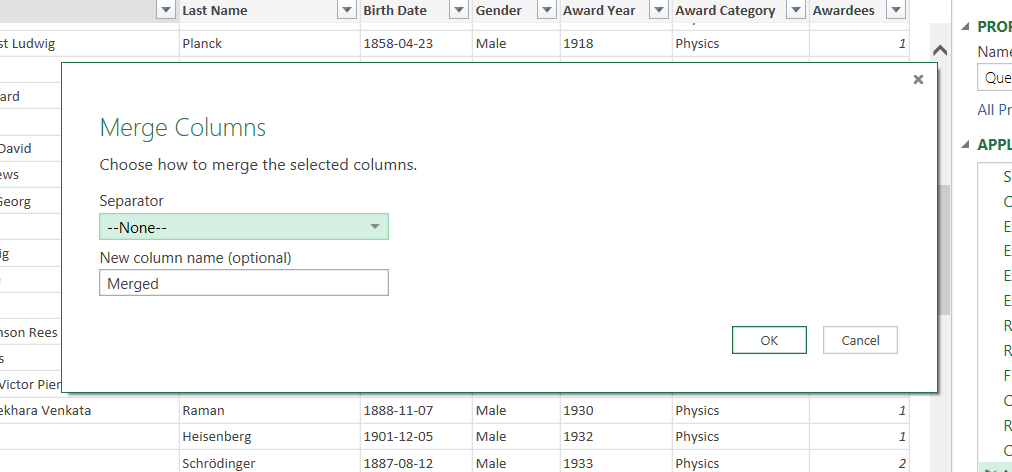The height and width of the screenshot is (472, 1012).
Task: Select the Planck birth date cell 1858-04-23
Action: click(x=398, y=44)
